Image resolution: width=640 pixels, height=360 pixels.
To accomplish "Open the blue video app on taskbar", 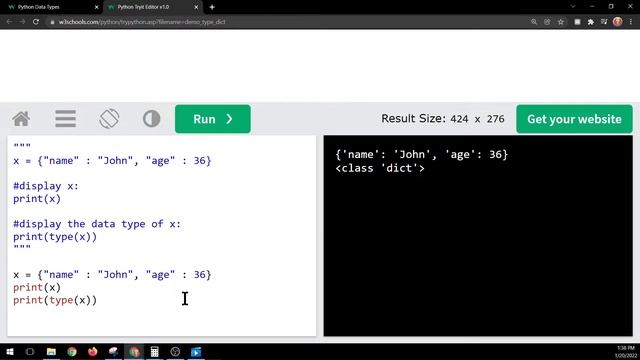I will coord(196,351).
